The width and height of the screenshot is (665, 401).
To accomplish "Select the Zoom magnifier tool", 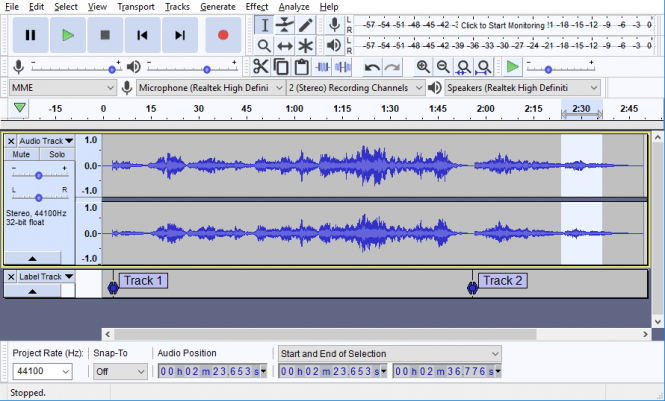I will point(264,45).
